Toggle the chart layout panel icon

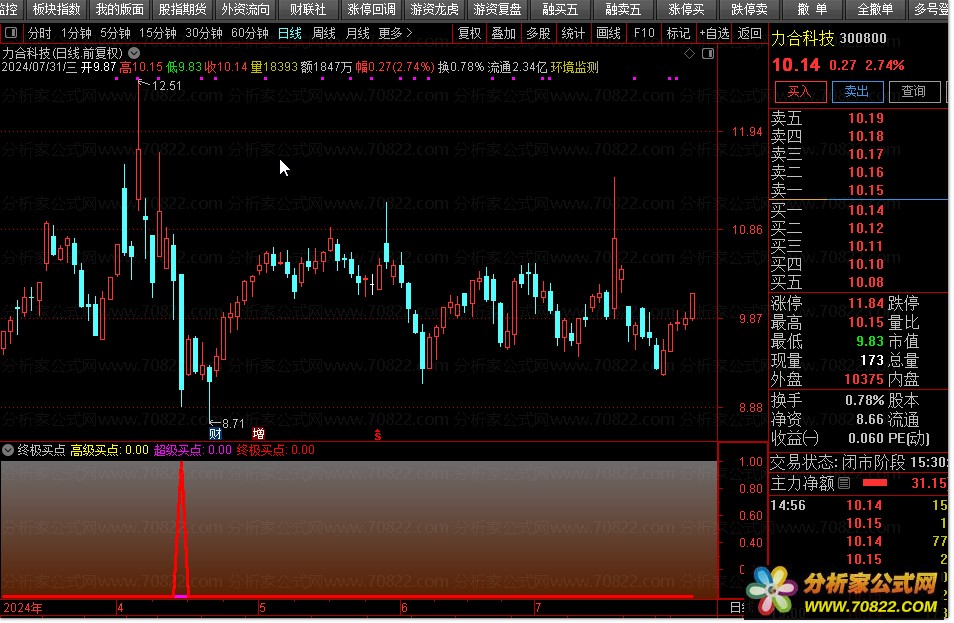click(11, 33)
